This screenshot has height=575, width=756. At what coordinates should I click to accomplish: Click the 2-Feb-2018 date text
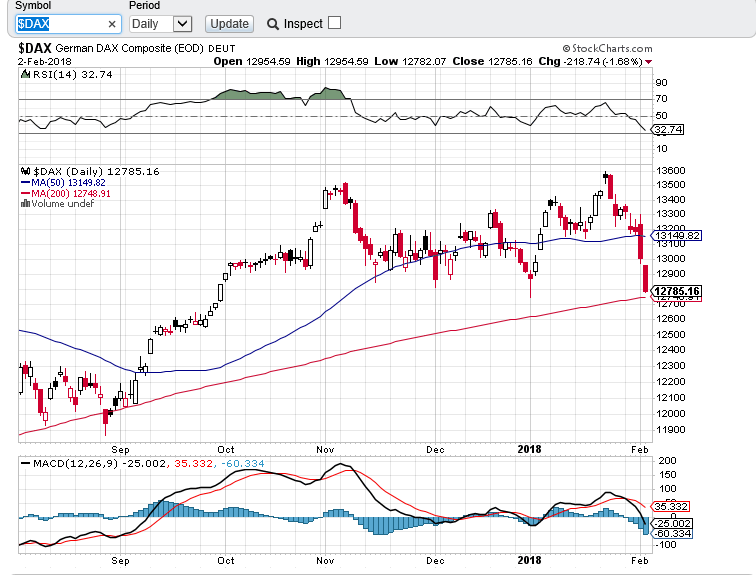[x=44, y=62]
